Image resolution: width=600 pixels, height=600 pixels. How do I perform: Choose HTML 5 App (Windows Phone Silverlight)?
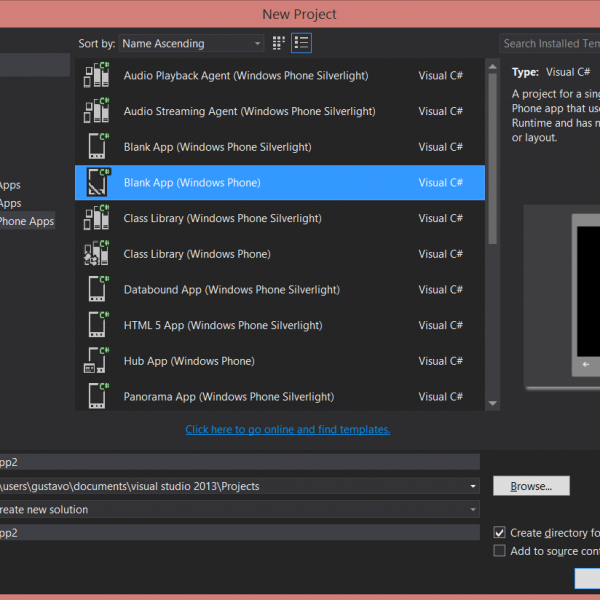point(223,325)
